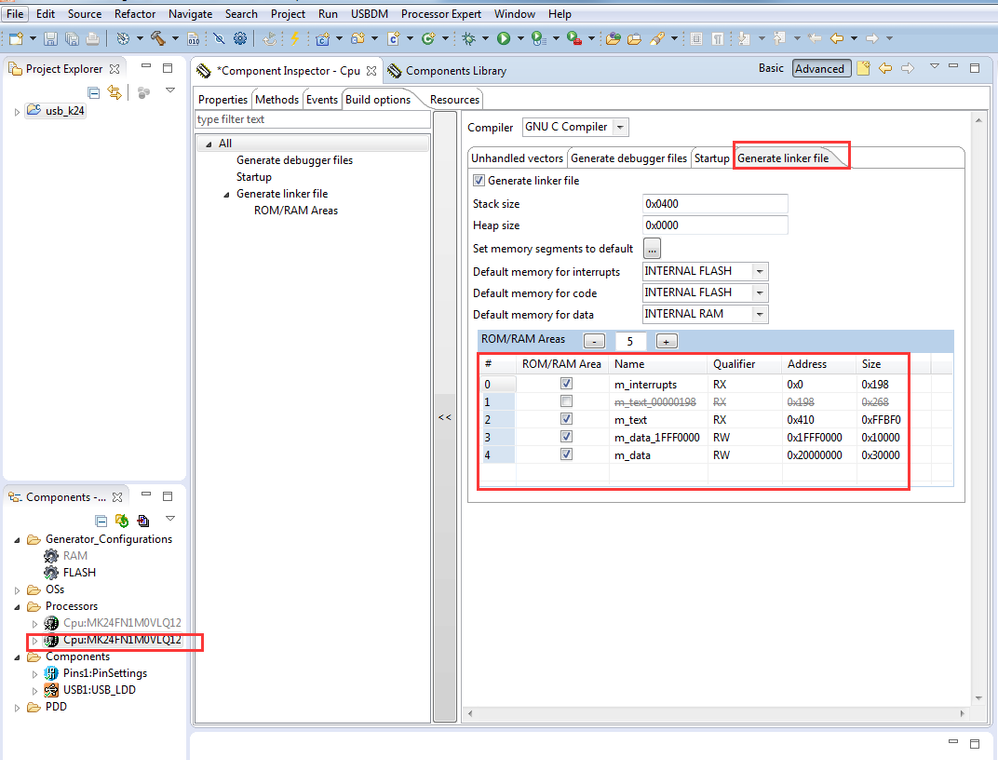Image resolution: width=998 pixels, height=760 pixels.
Task: Click the Component Inspector yellow back arrow
Action: coord(885,68)
